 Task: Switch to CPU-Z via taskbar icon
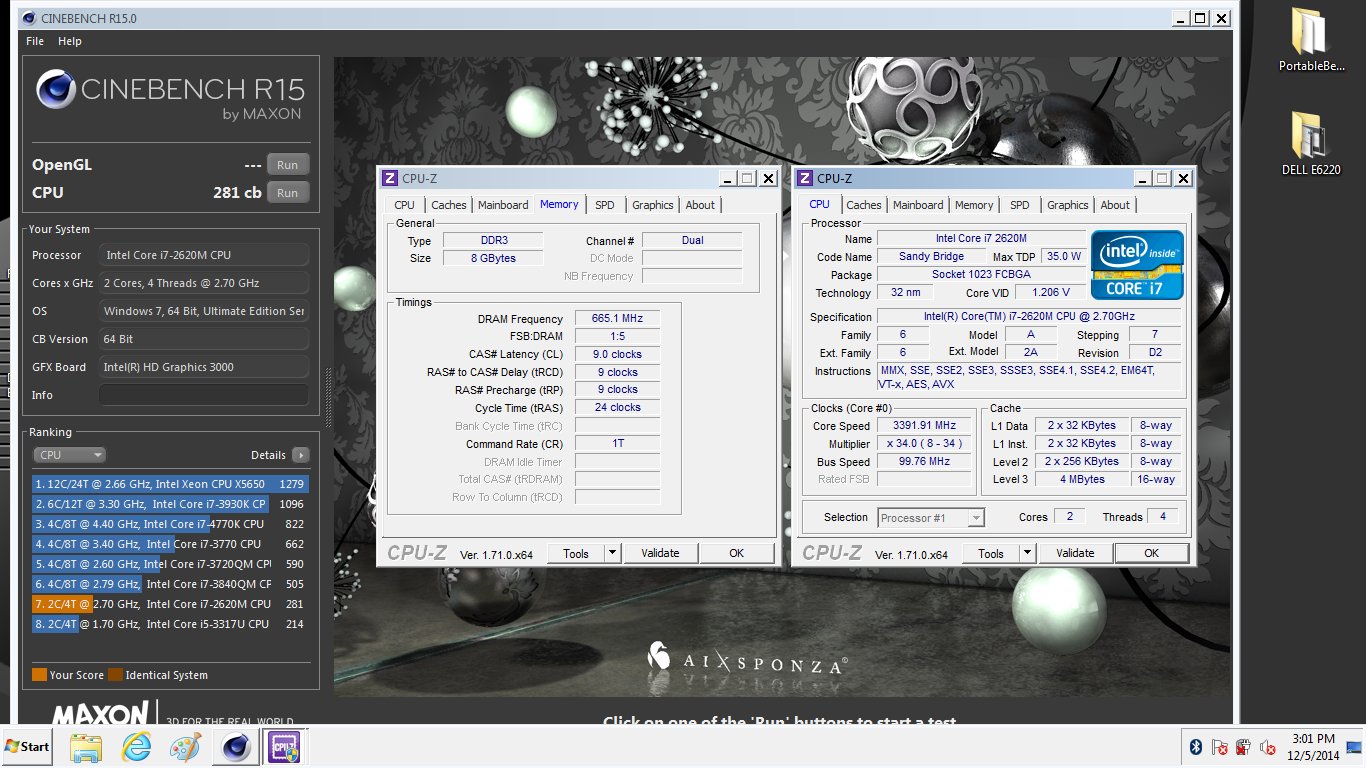(x=283, y=747)
